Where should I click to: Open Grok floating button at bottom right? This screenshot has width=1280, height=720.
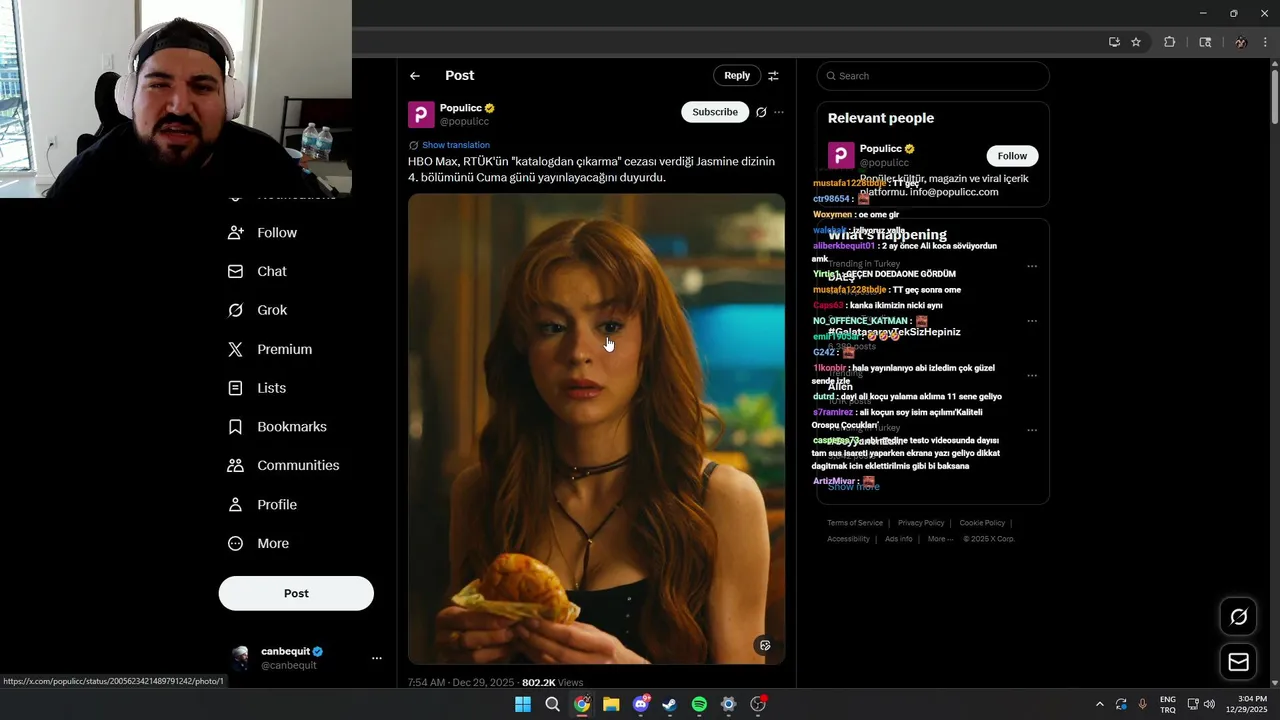pyautogui.click(x=1238, y=617)
